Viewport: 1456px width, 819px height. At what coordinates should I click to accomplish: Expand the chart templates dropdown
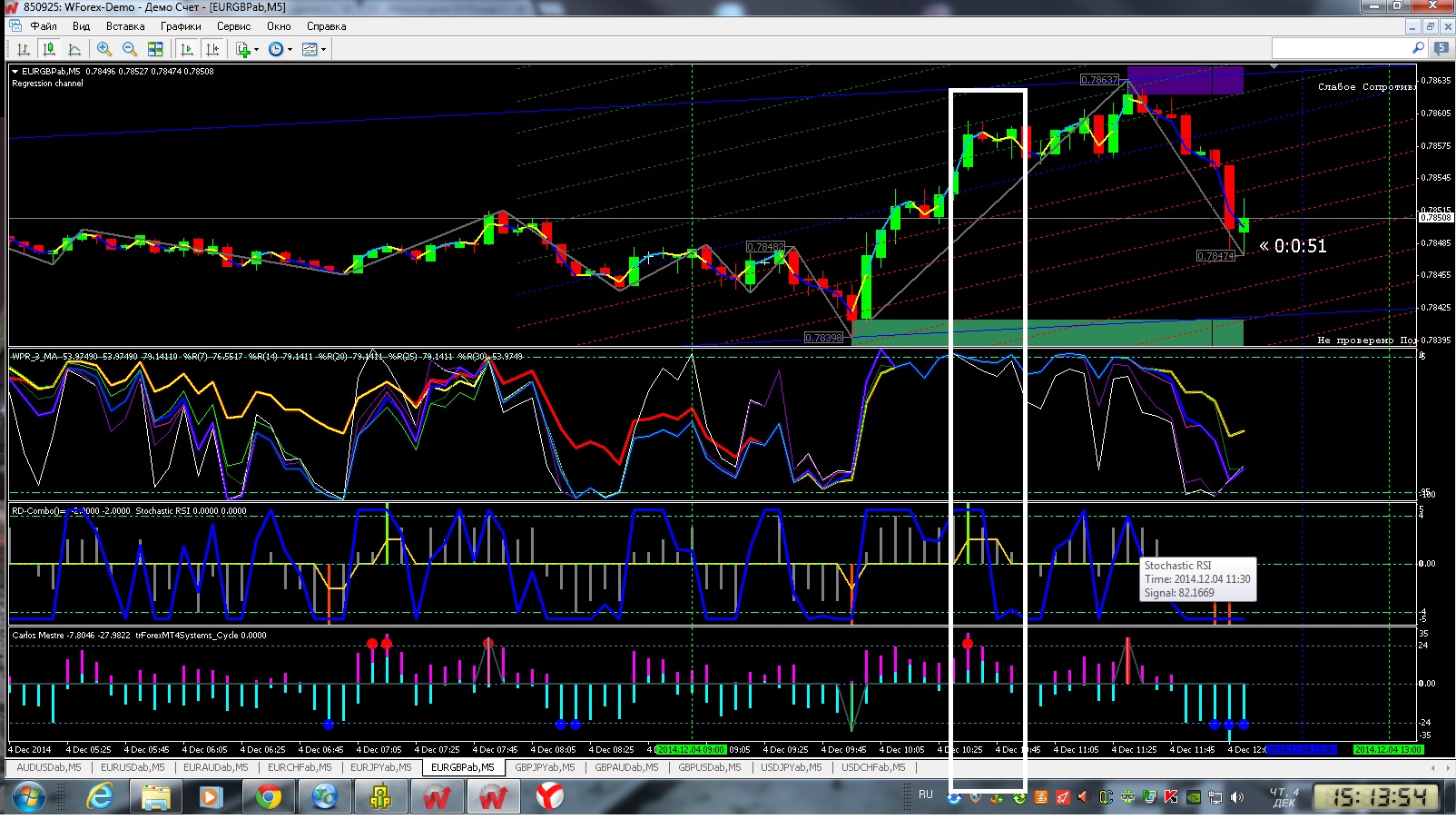click(x=314, y=49)
